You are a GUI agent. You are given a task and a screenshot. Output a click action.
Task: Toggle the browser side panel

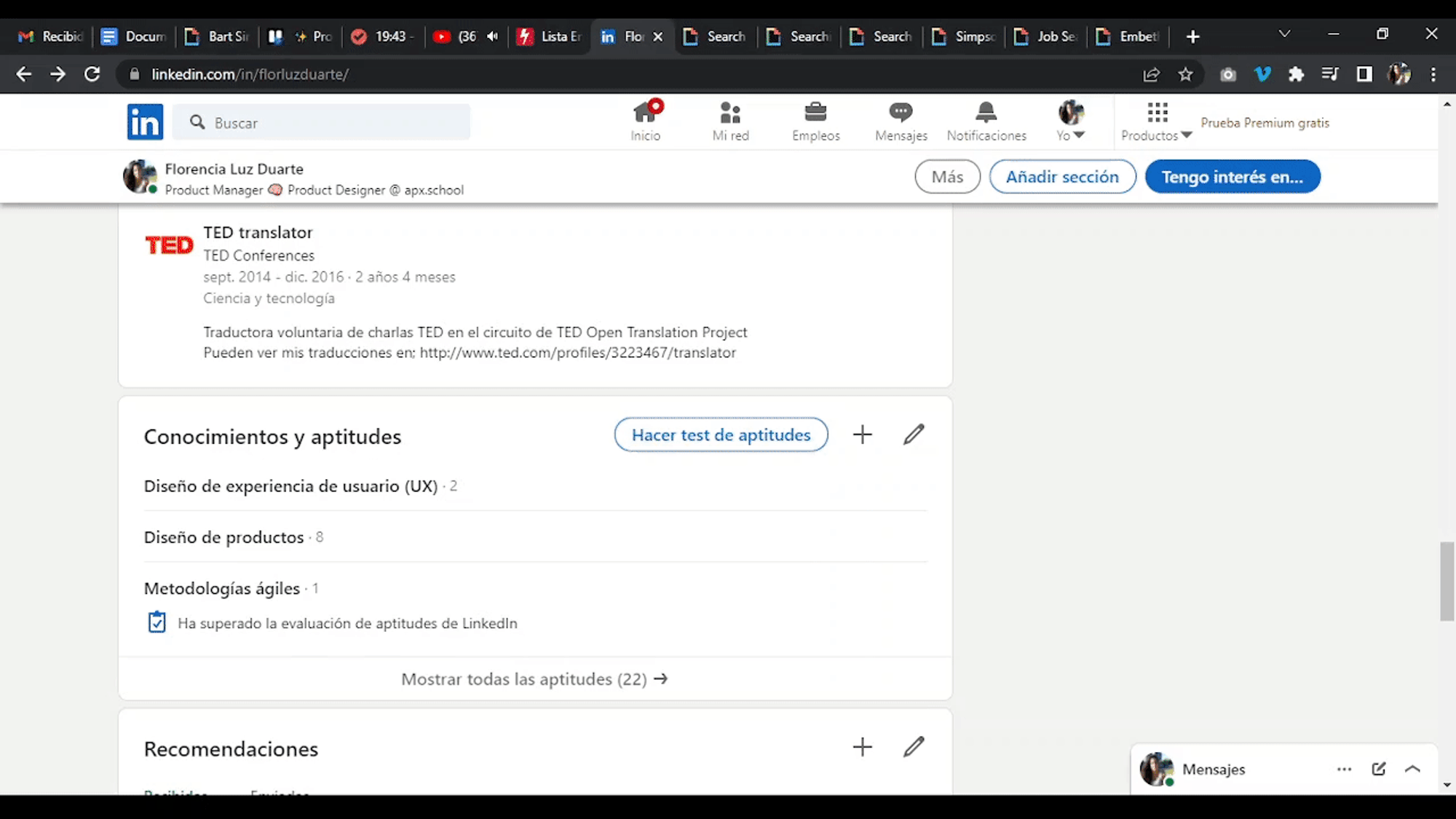click(x=1364, y=74)
